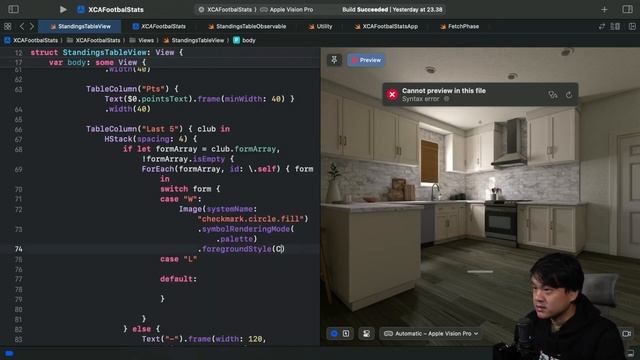The image size is (640, 360).
Task: Go forward to next file
Action: (31, 27)
